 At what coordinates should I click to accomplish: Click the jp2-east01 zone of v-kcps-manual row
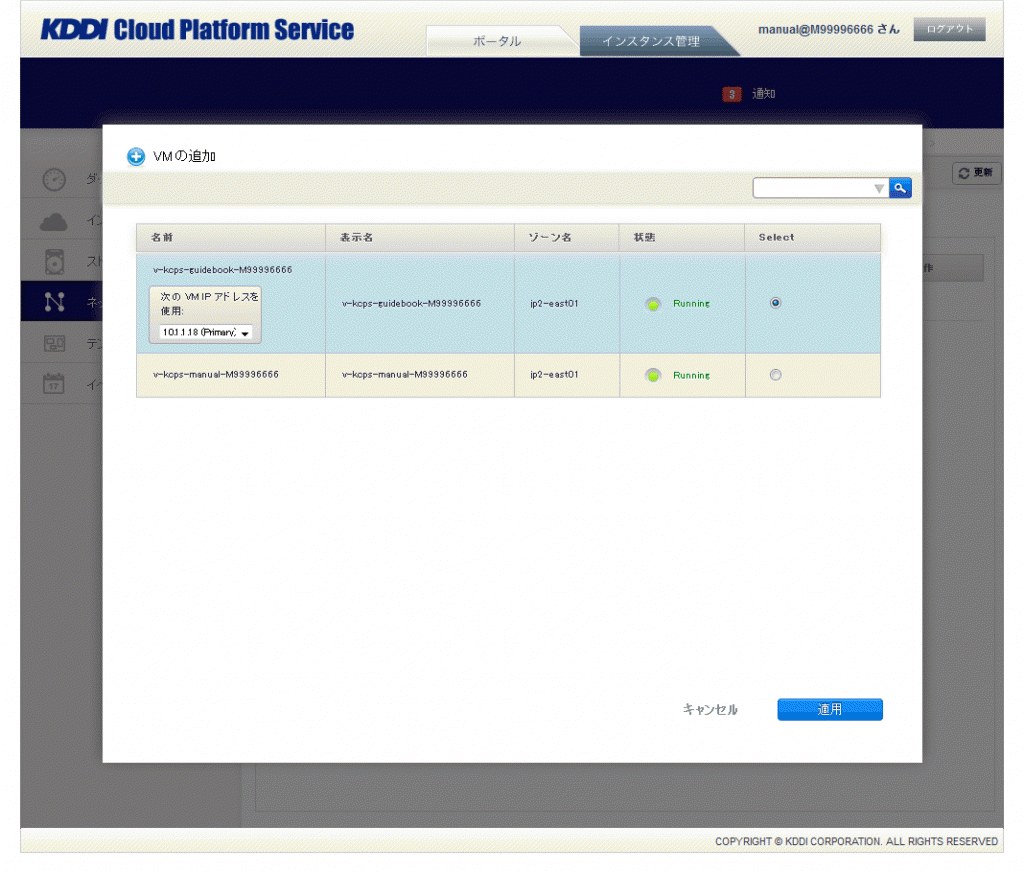[554, 375]
